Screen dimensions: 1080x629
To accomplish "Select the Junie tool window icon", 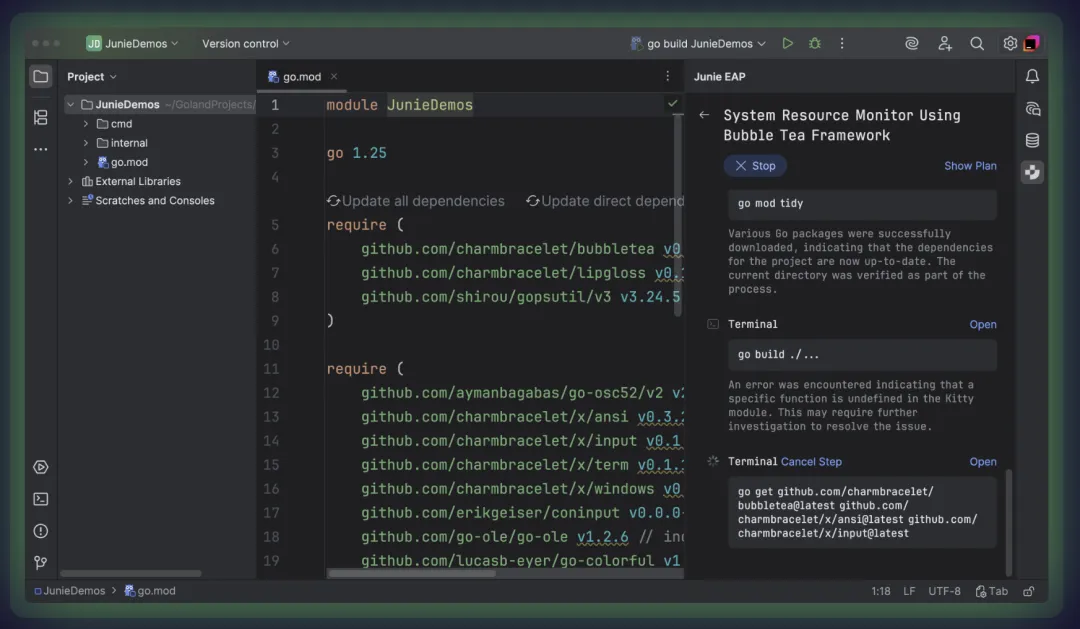I will point(1032,172).
